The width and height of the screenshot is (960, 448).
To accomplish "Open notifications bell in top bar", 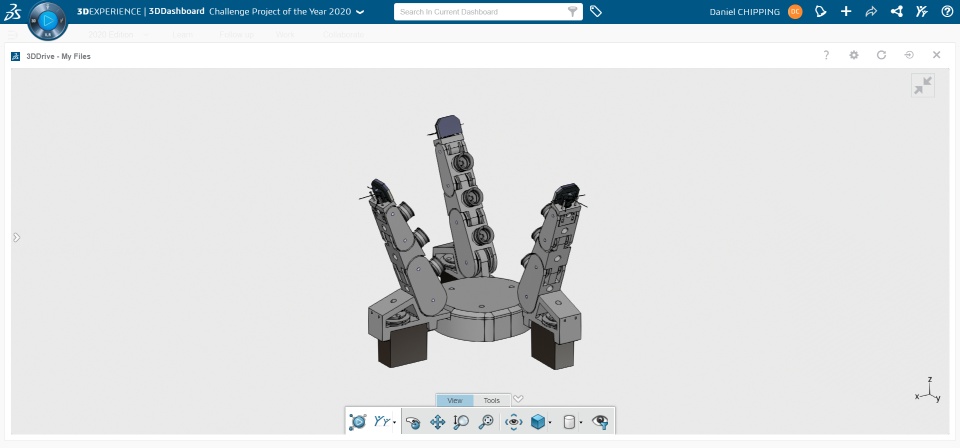I will point(820,12).
